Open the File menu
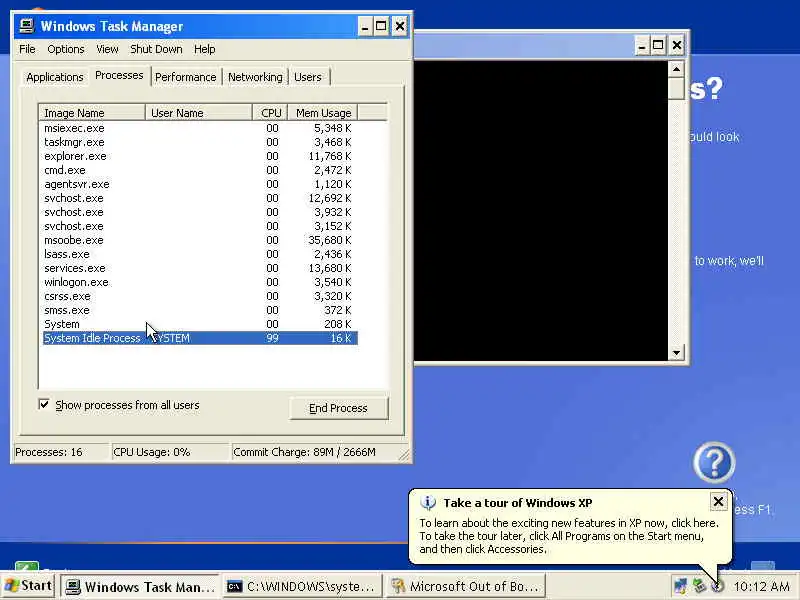 (27, 49)
